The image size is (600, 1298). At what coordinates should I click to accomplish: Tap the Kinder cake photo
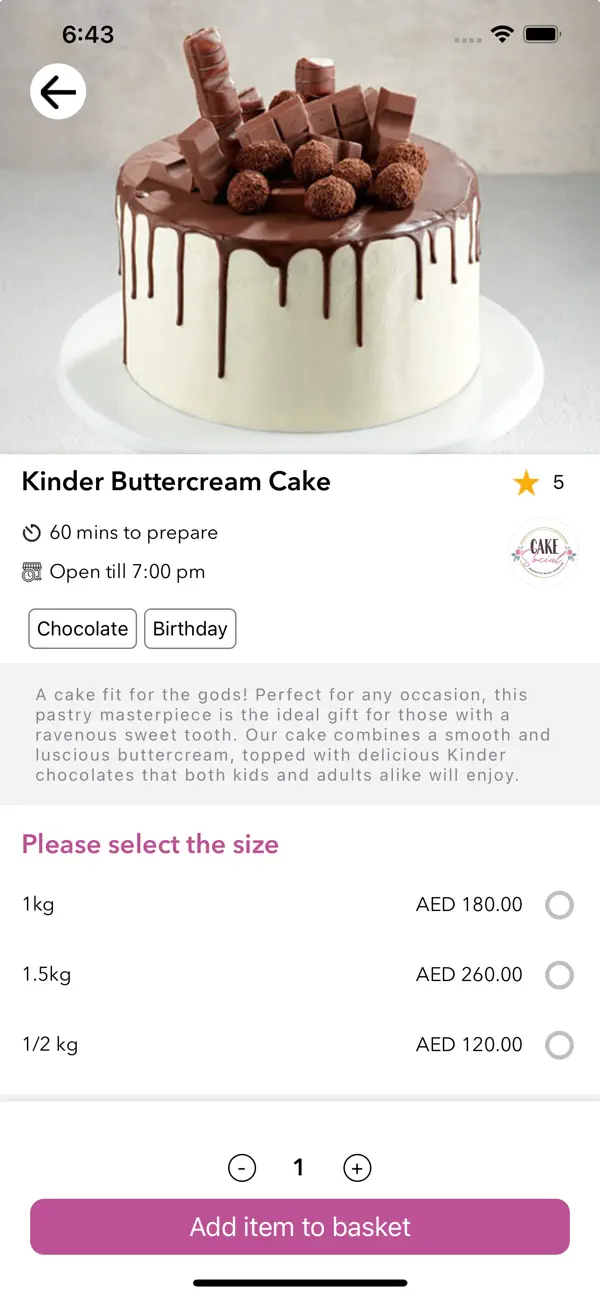(x=300, y=260)
